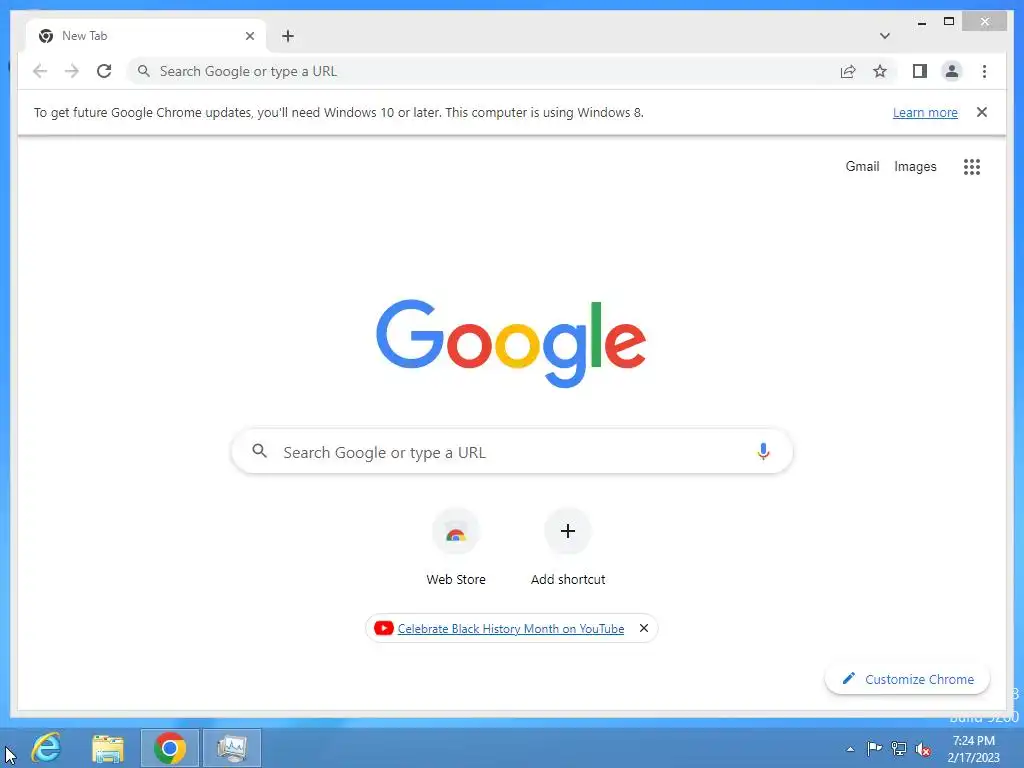Open a new tab with the plus button
This screenshot has width=1024, height=768.
(x=288, y=36)
